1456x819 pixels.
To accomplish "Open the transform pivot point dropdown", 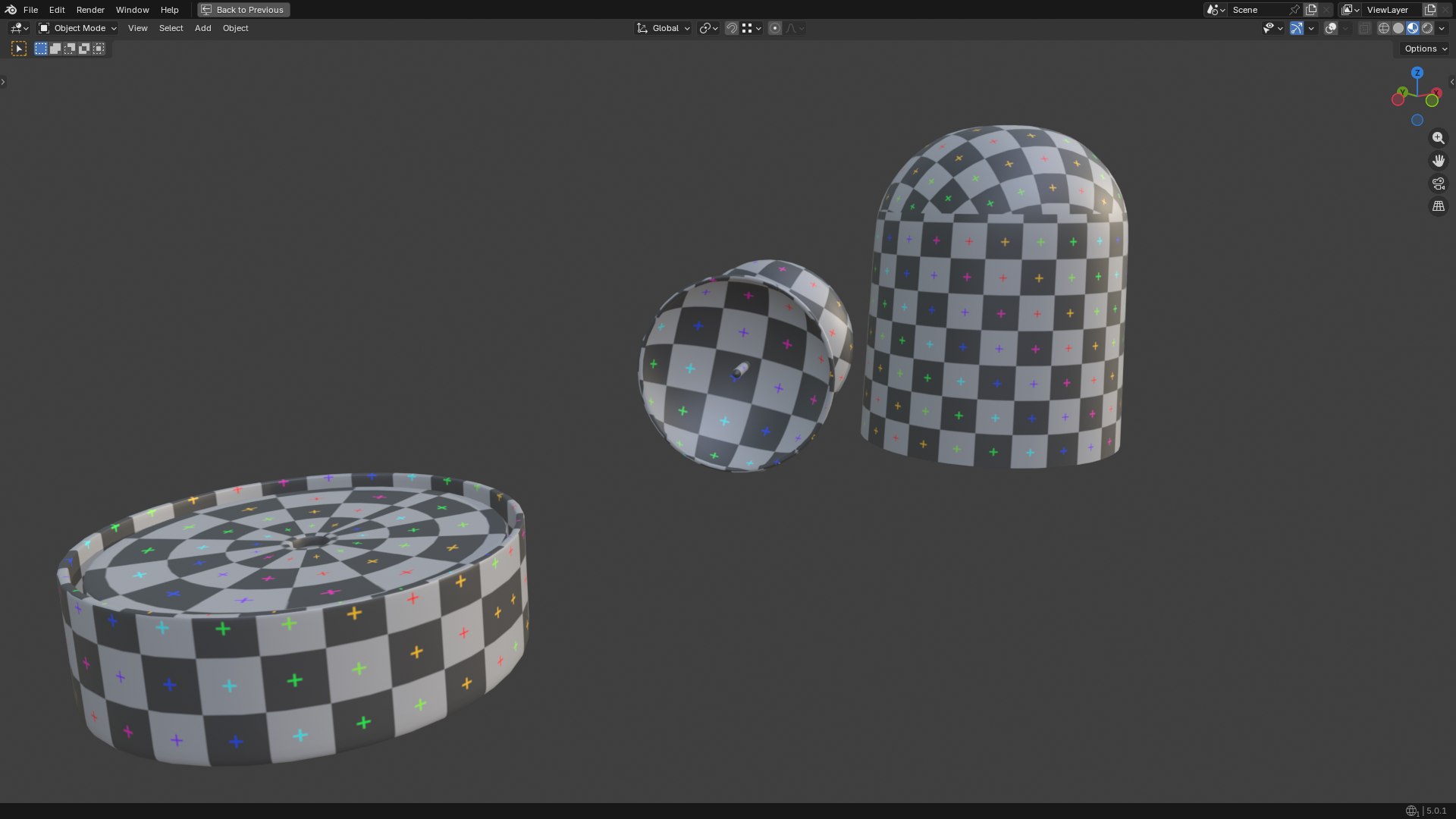I will coord(708,28).
